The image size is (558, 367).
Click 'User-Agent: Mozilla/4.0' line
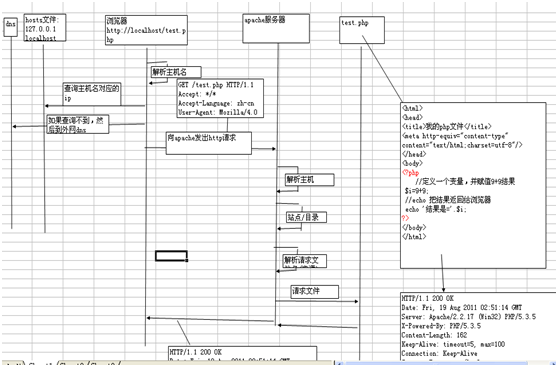tap(217, 113)
